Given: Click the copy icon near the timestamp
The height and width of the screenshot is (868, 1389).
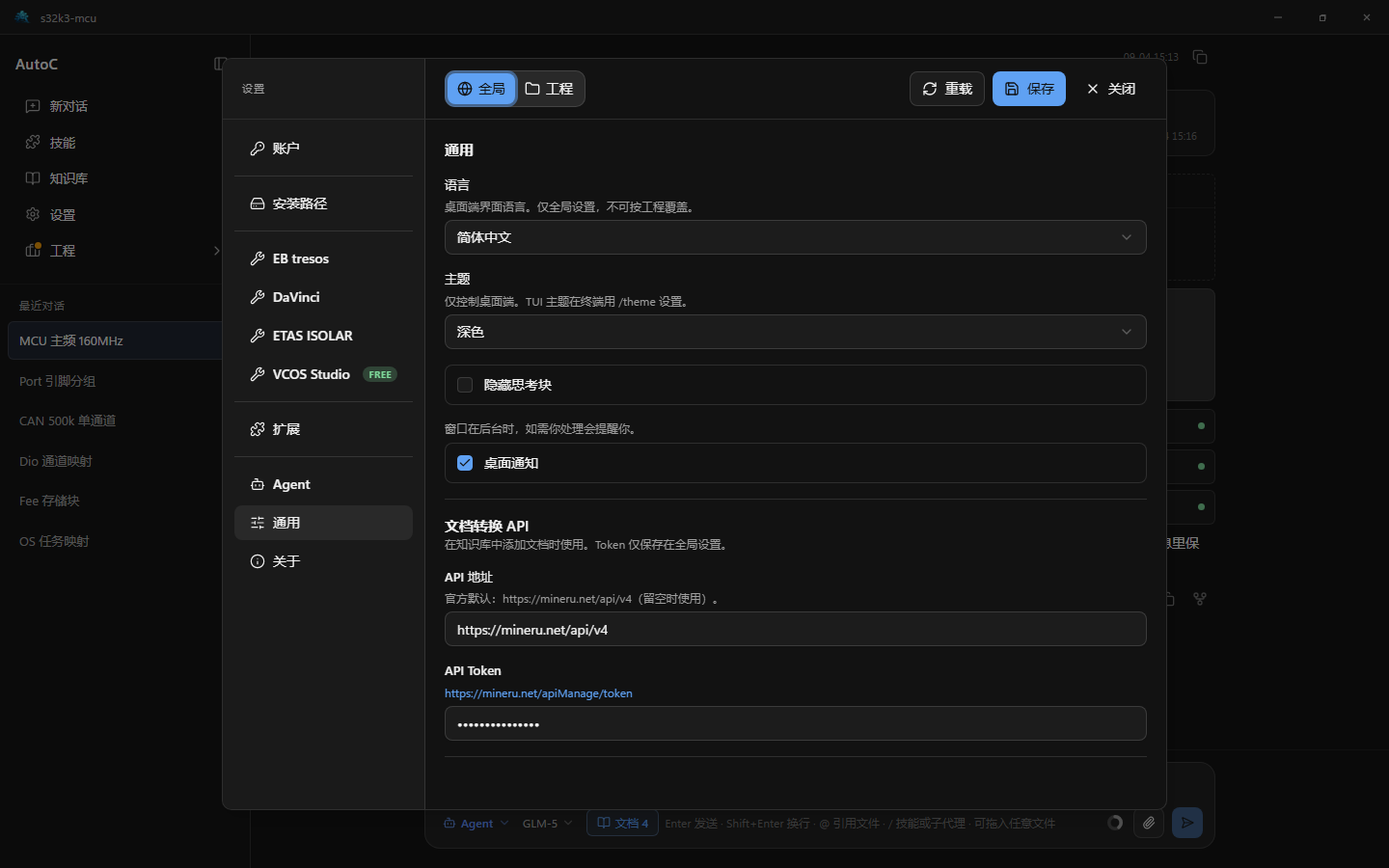Looking at the screenshot, I should pos(1200,57).
